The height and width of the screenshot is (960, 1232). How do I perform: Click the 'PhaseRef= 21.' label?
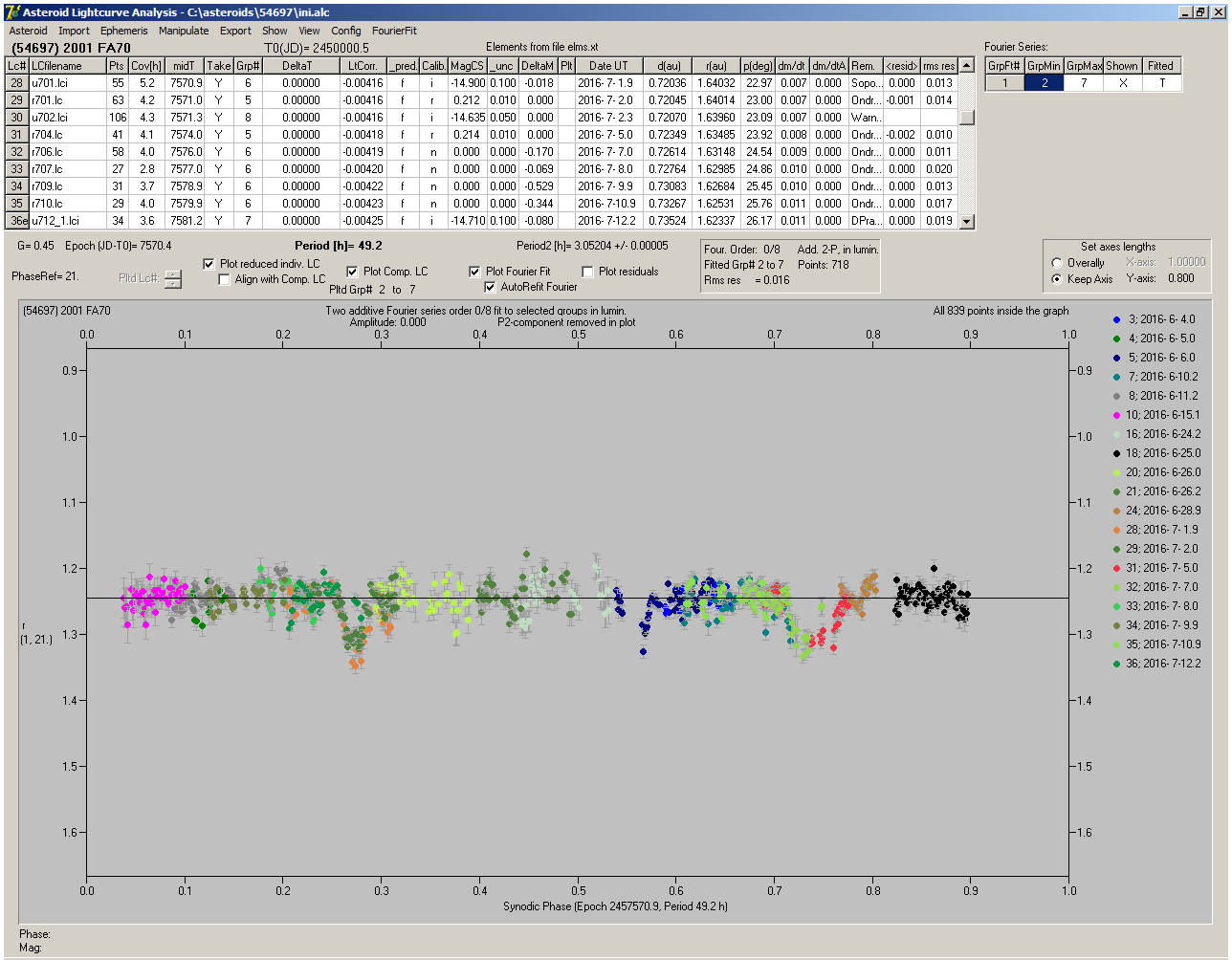coord(46,275)
